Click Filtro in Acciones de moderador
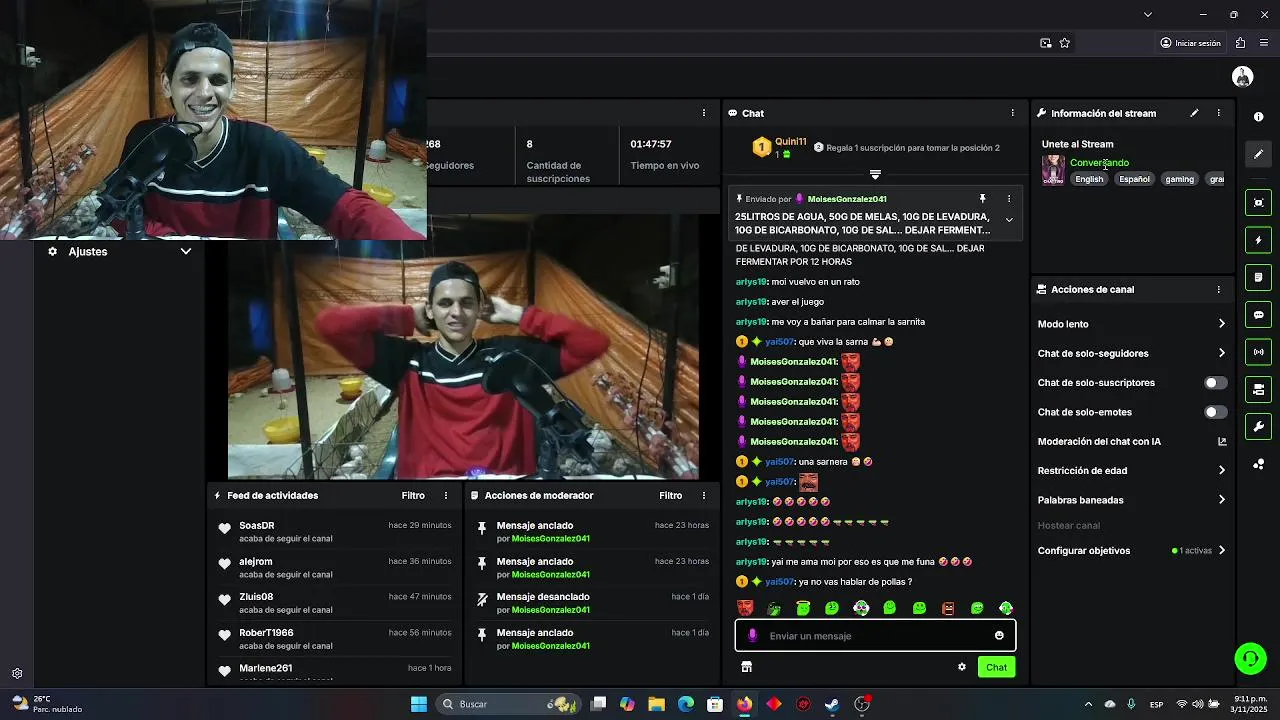The height and width of the screenshot is (720, 1280). point(670,496)
